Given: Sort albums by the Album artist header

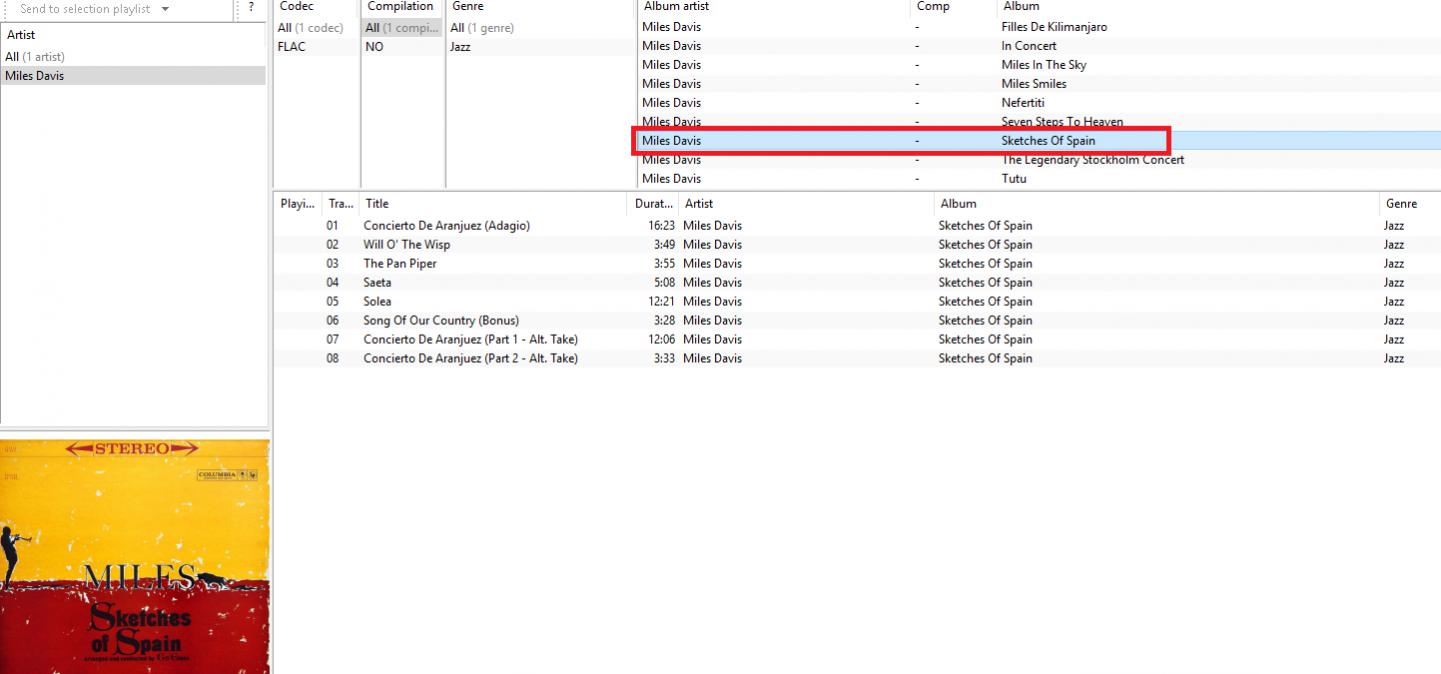Looking at the screenshot, I should pyautogui.click(x=676, y=7).
